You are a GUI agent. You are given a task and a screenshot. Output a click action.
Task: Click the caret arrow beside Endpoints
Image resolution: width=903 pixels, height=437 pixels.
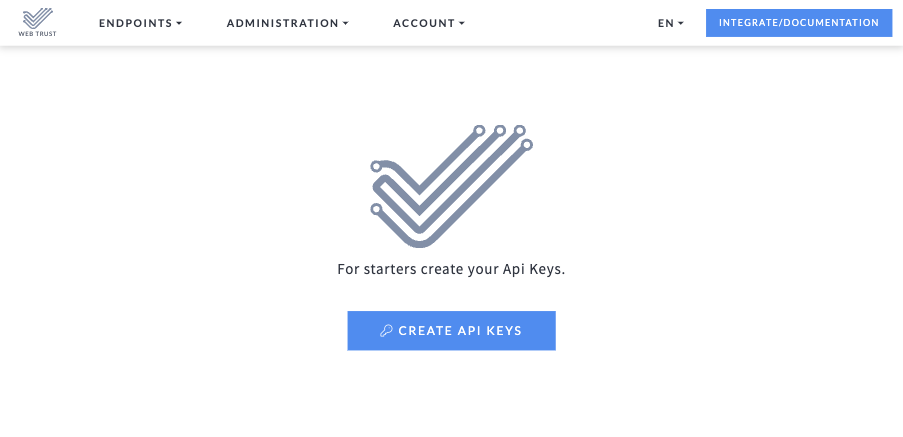click(x=179, y=24)
